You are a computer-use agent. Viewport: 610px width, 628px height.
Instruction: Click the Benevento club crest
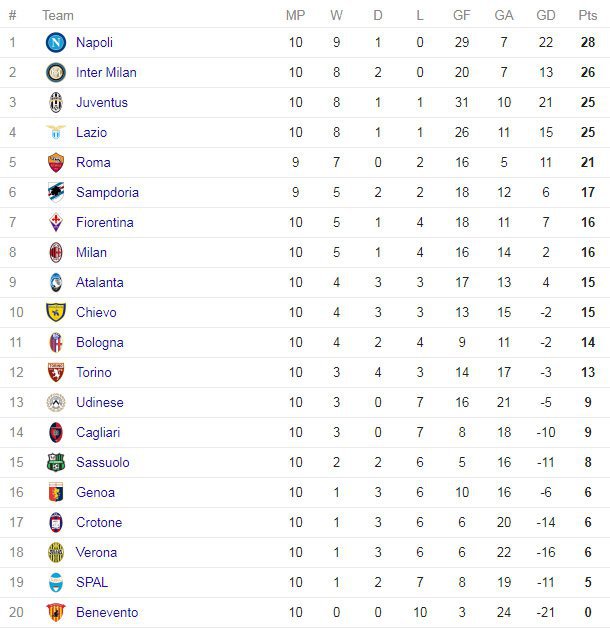coord(55,612)
